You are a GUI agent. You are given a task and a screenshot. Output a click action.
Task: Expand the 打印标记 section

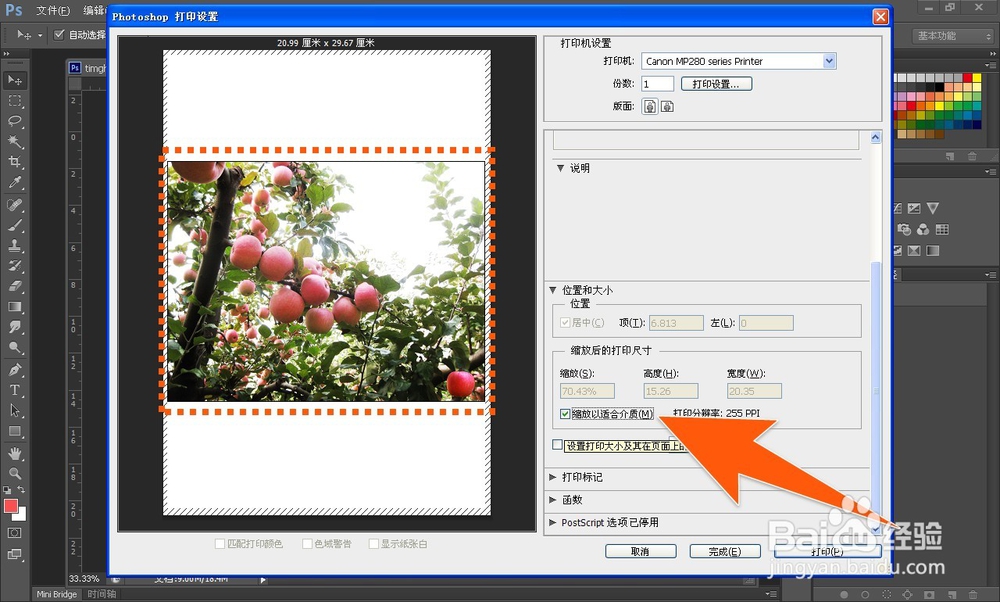[553, 477]
